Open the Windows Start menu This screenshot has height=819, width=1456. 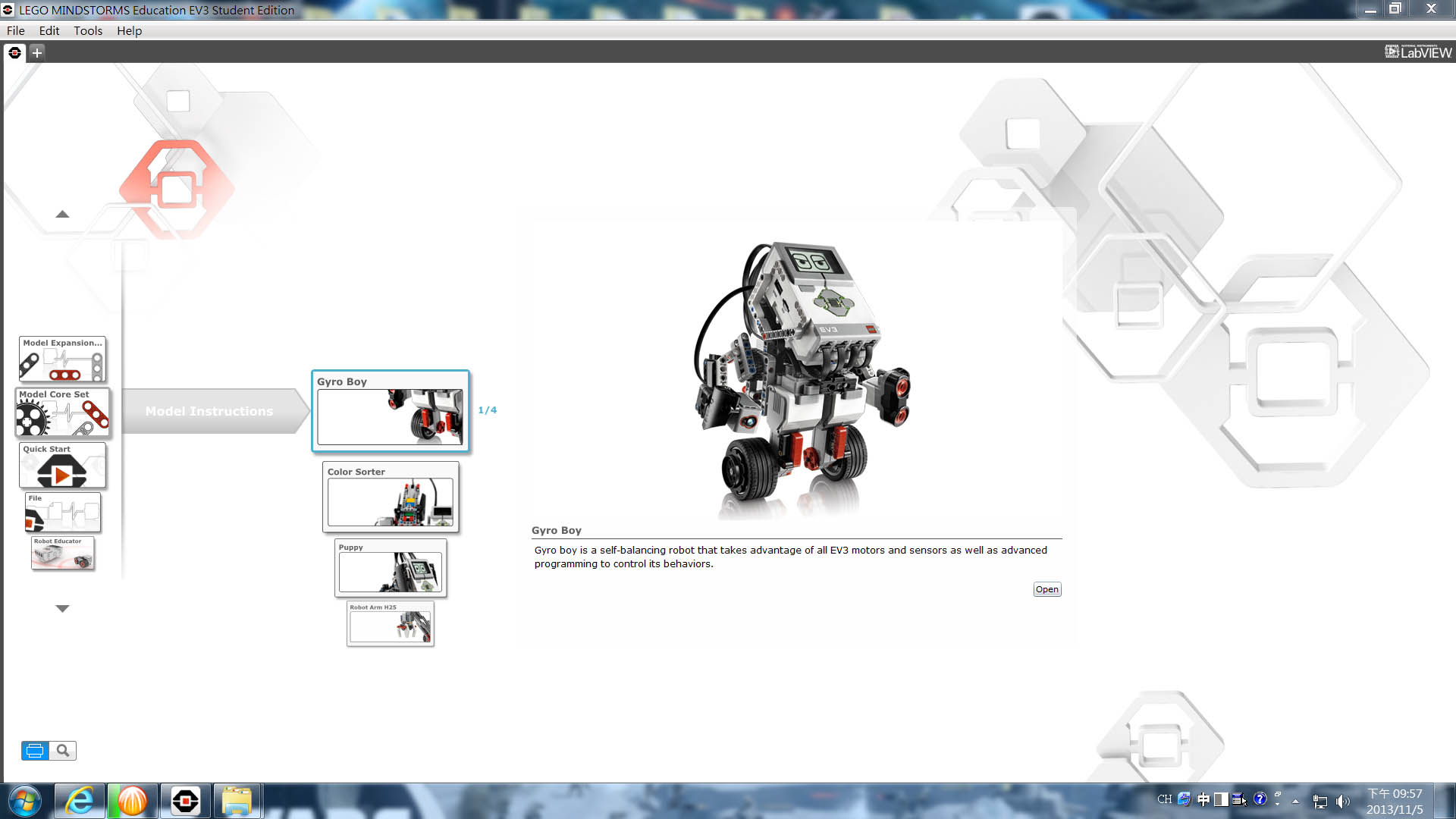(25, 801)
